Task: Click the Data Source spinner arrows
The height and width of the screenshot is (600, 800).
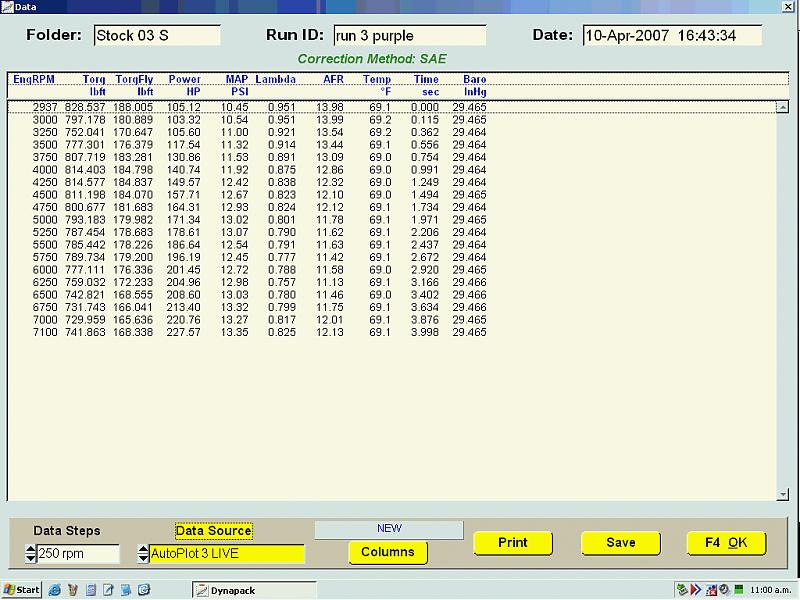Action: [143, 554]
